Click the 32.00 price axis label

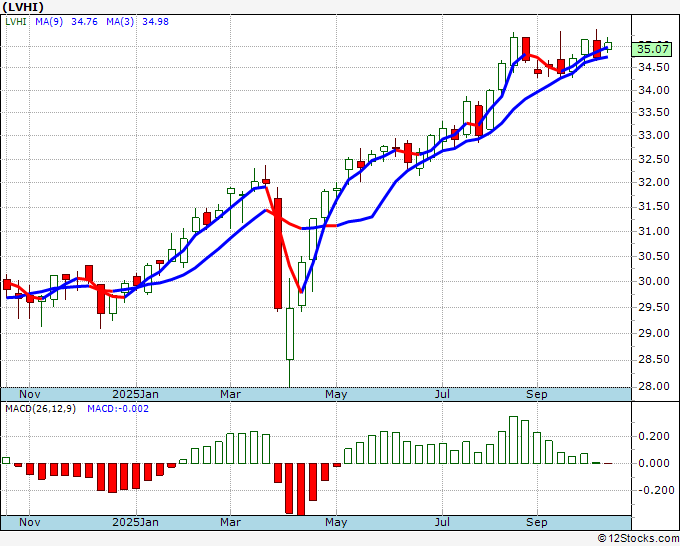tap(654, 182)
